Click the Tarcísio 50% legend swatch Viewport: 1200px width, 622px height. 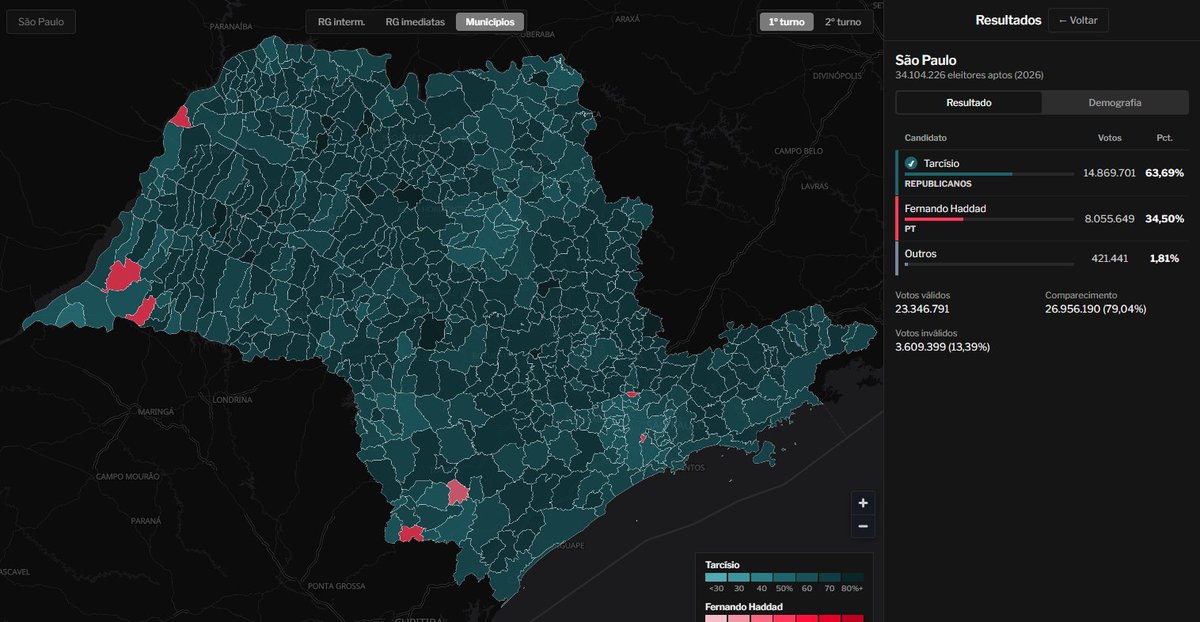784,578
